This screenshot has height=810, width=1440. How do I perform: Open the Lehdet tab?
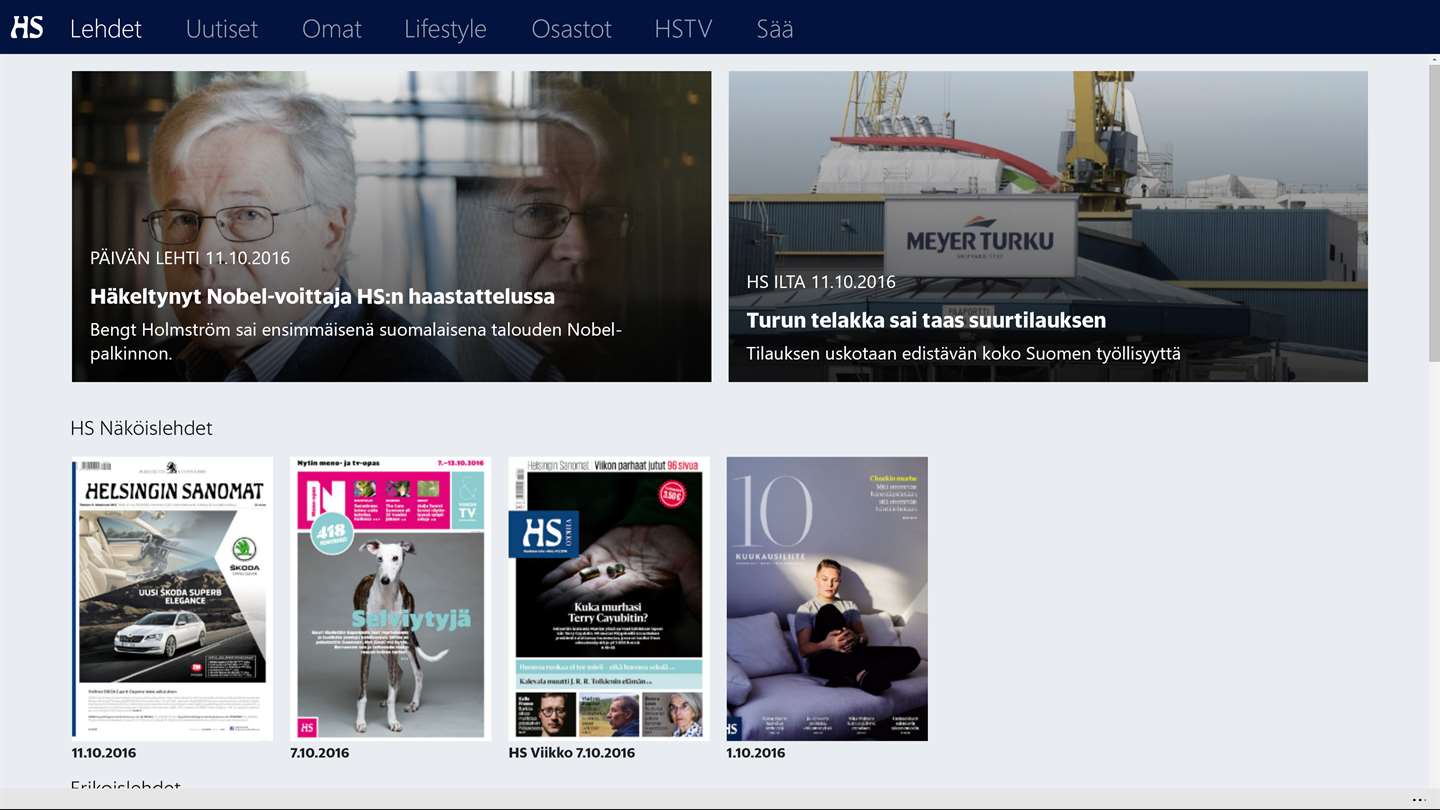pyautogui.click(x=106, y=29)
